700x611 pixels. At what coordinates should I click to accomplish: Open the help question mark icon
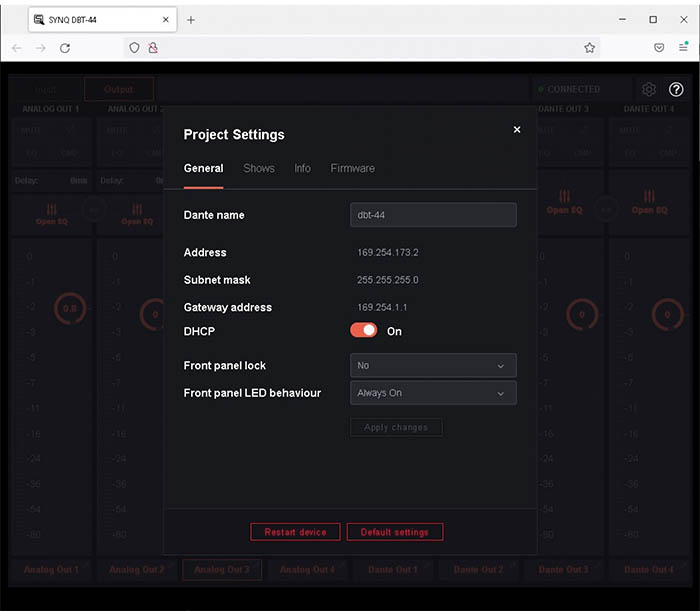pyautogui.click(x=676, y=89)
